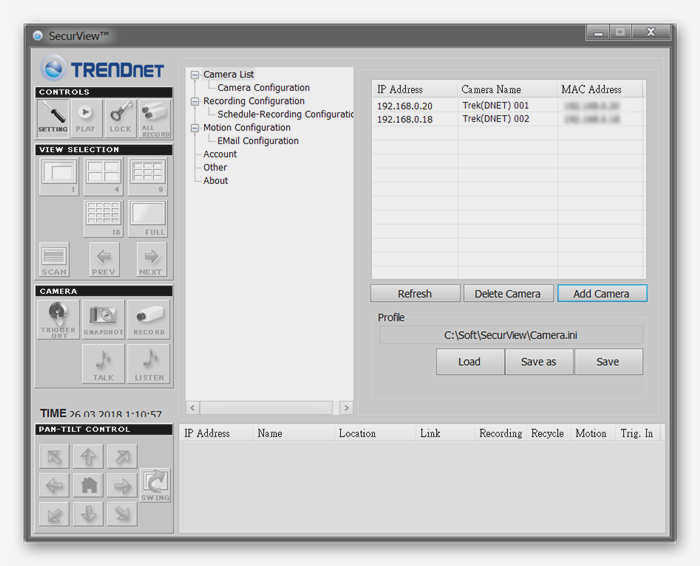Screen dimensions: 700x566
Task: Select 4-camera view layout
Action: [103, 176]
